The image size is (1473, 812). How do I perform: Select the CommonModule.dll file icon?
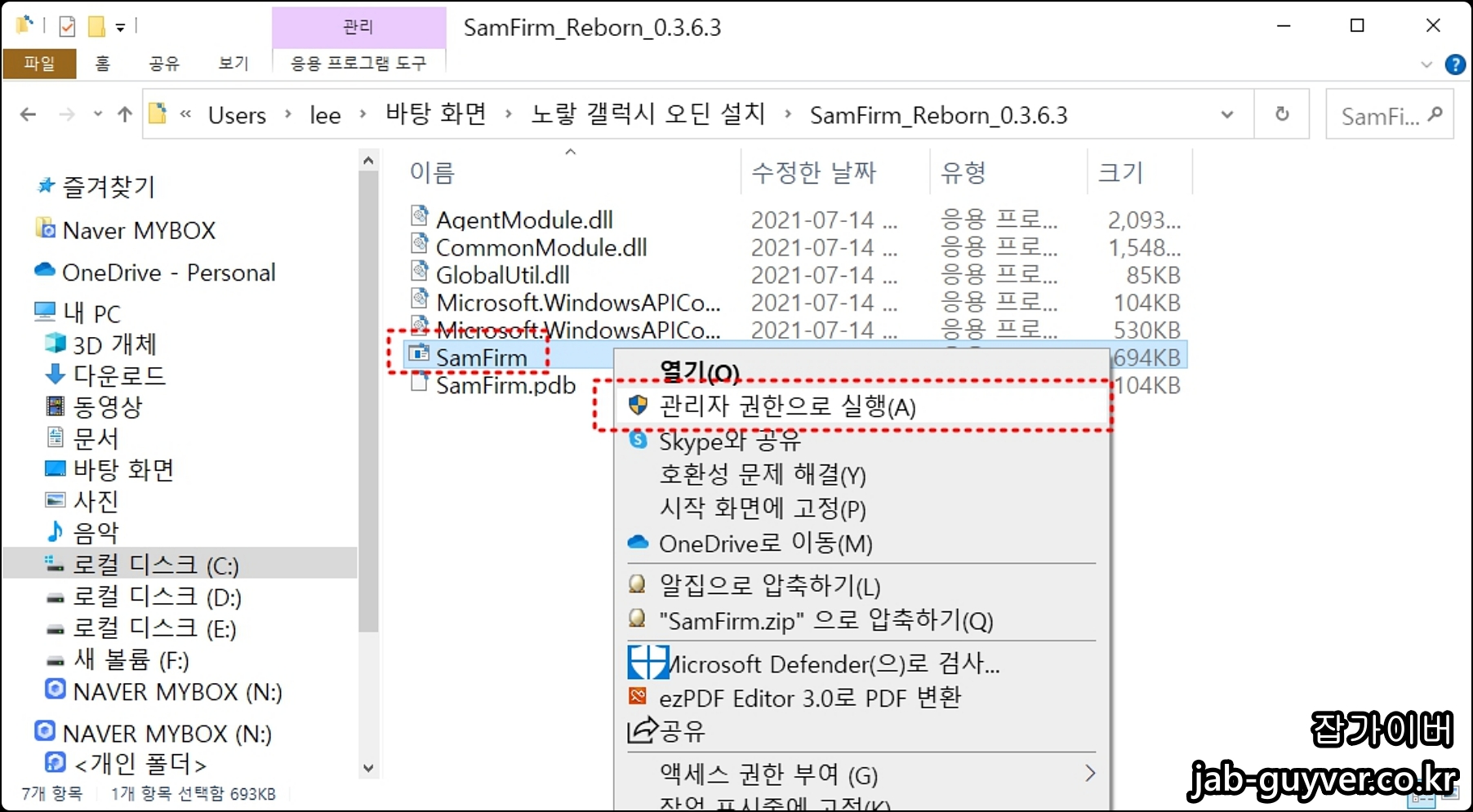pos(419,243)
